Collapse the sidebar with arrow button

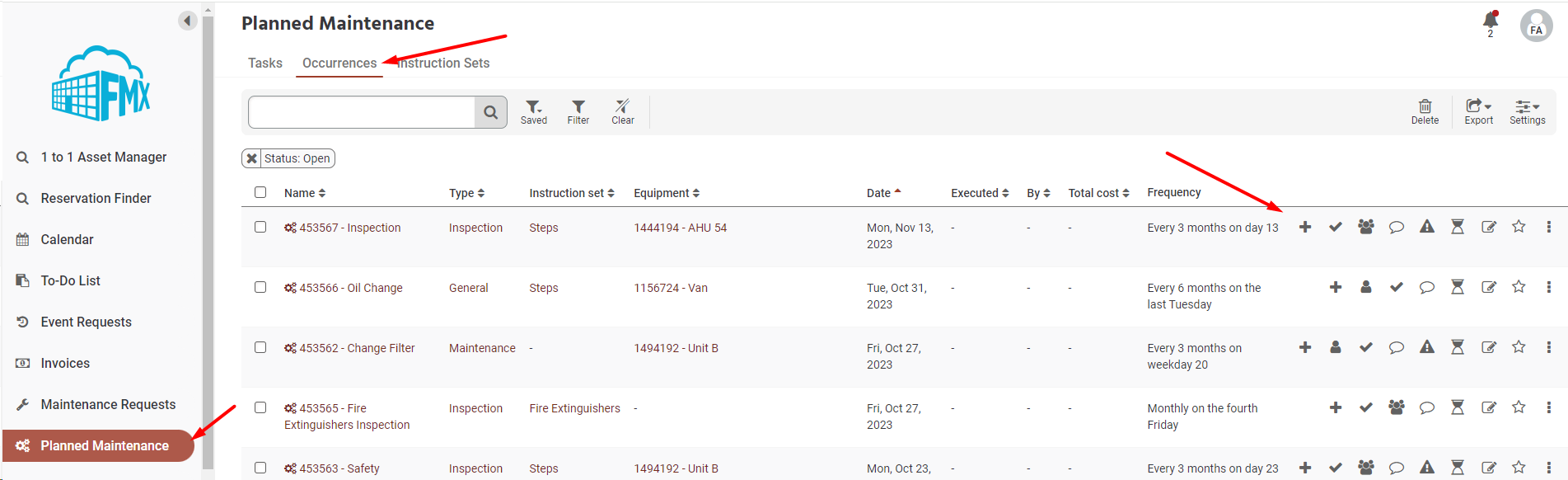(x=187, y=21)
